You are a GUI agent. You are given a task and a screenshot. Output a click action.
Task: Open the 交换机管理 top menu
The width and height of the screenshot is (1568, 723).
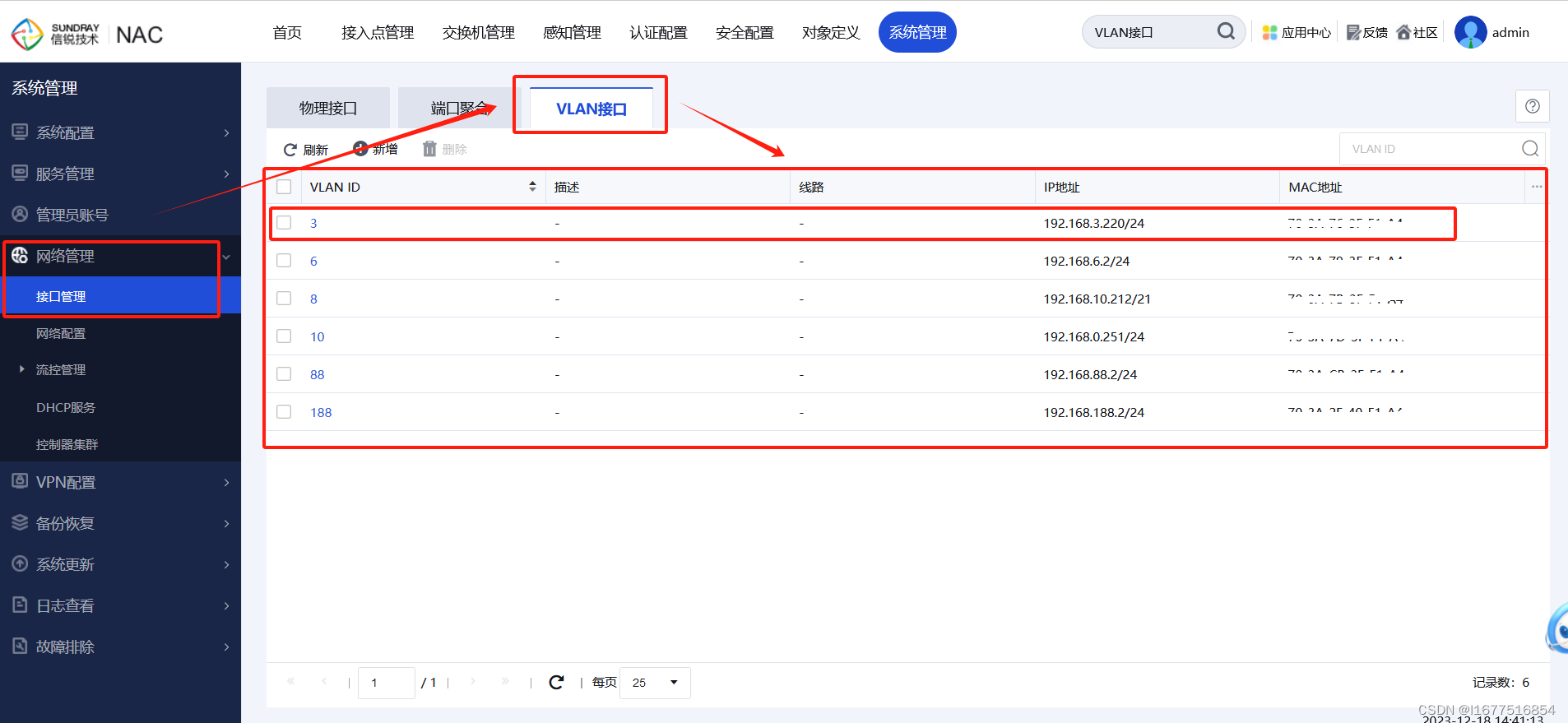click(x=478, y=32)
